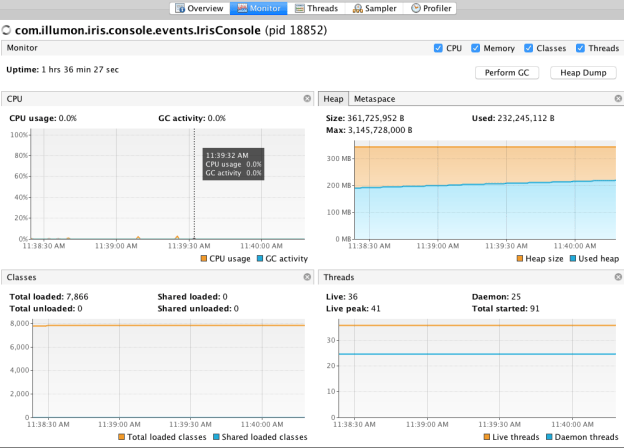
Task: Switch to the Metaspace tab
Action: click(373, 99)
